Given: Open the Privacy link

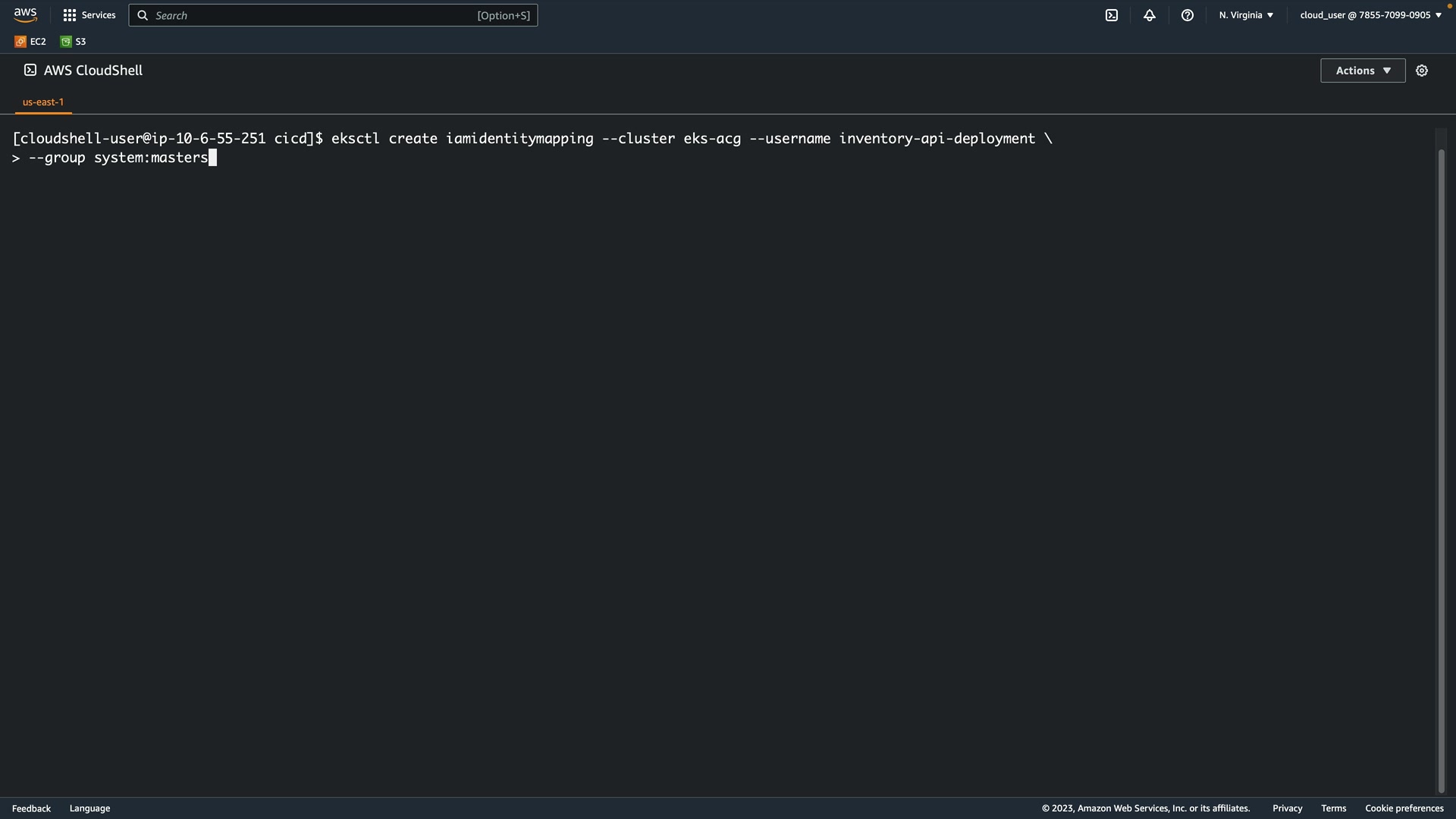Looking at the screenshot, I should tap(1287, 808).
